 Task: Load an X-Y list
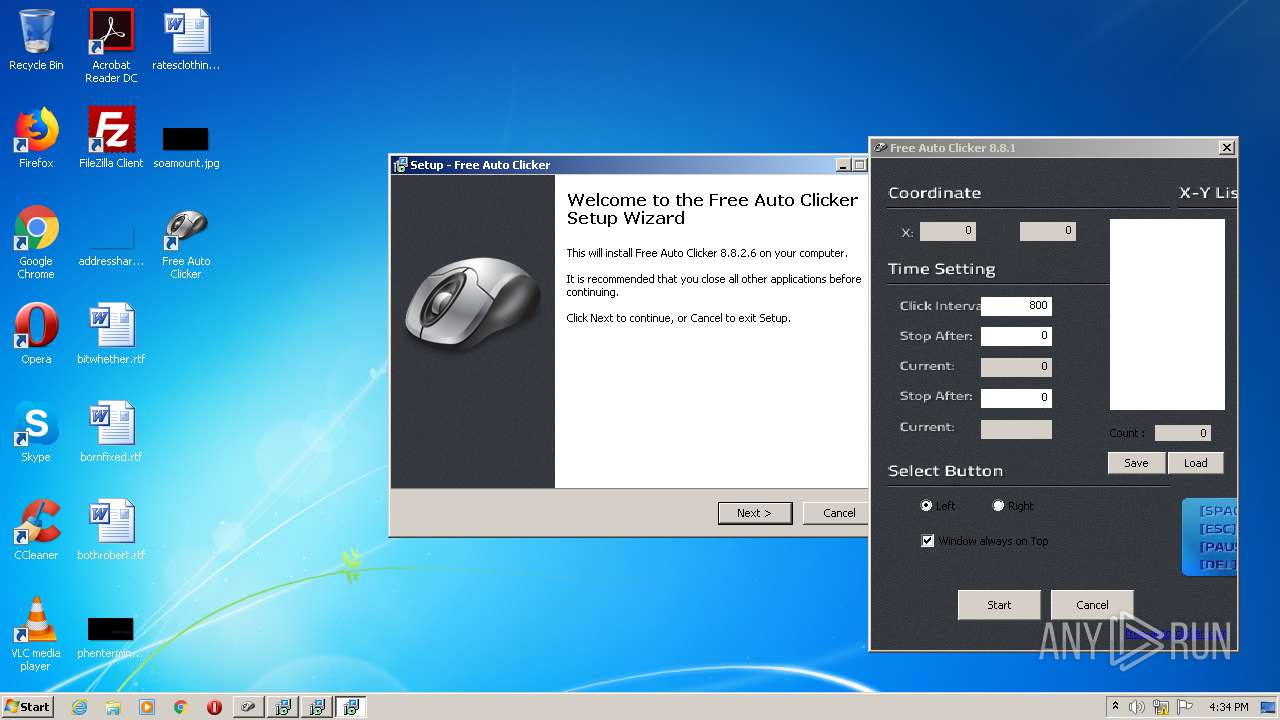(1196, 463)
